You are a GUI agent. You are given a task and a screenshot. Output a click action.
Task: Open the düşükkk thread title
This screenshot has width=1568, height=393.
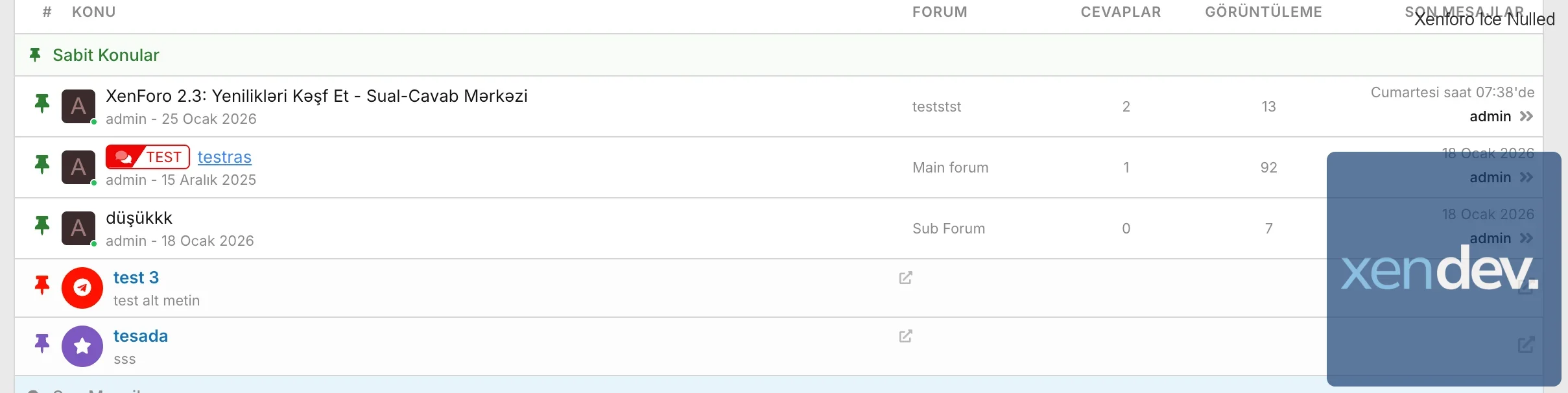[x=139, y=218]
